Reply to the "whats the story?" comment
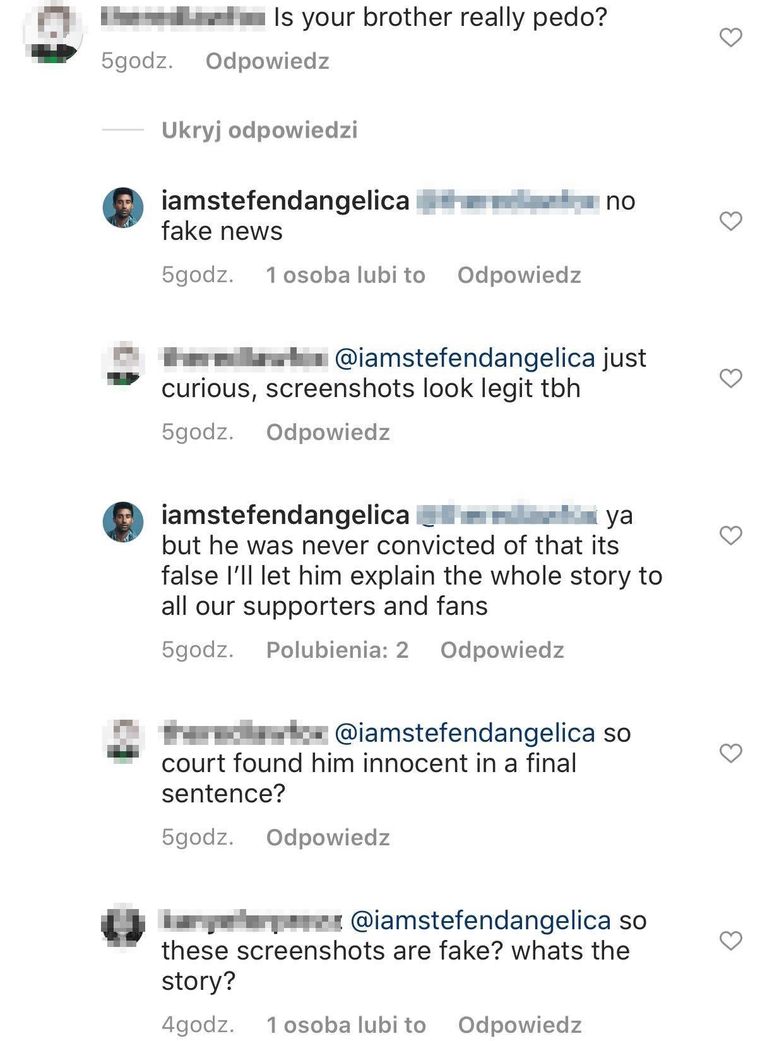 pos(519,1025)
